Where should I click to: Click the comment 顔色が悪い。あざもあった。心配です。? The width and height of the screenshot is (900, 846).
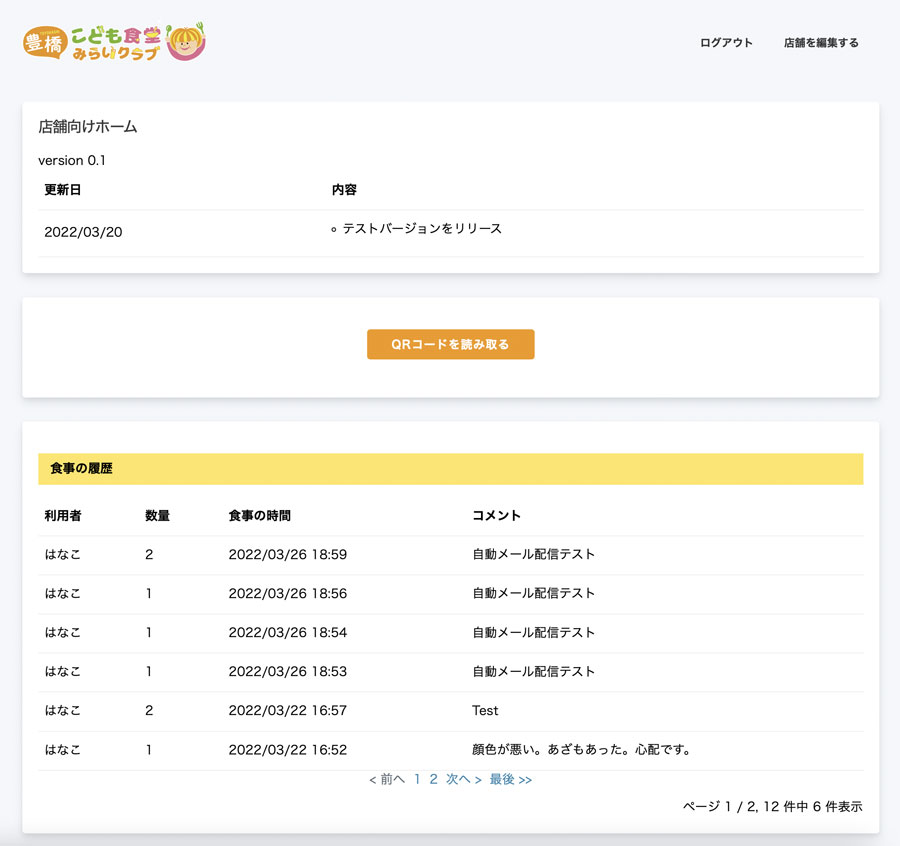point(581,749)
